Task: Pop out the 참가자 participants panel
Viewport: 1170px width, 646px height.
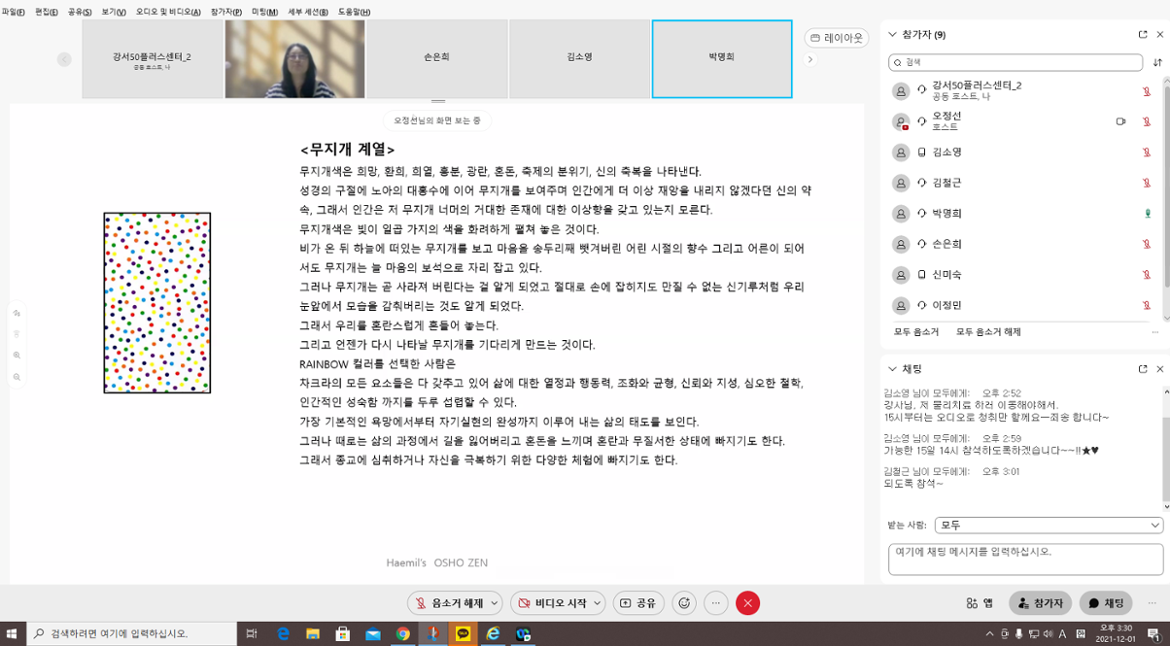Action: 1143,35
